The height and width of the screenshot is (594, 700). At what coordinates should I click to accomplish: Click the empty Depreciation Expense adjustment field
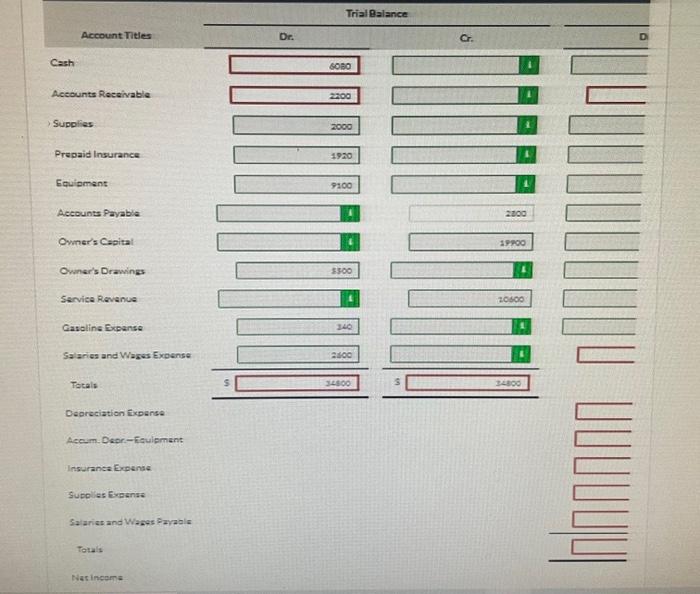point(604,411)
